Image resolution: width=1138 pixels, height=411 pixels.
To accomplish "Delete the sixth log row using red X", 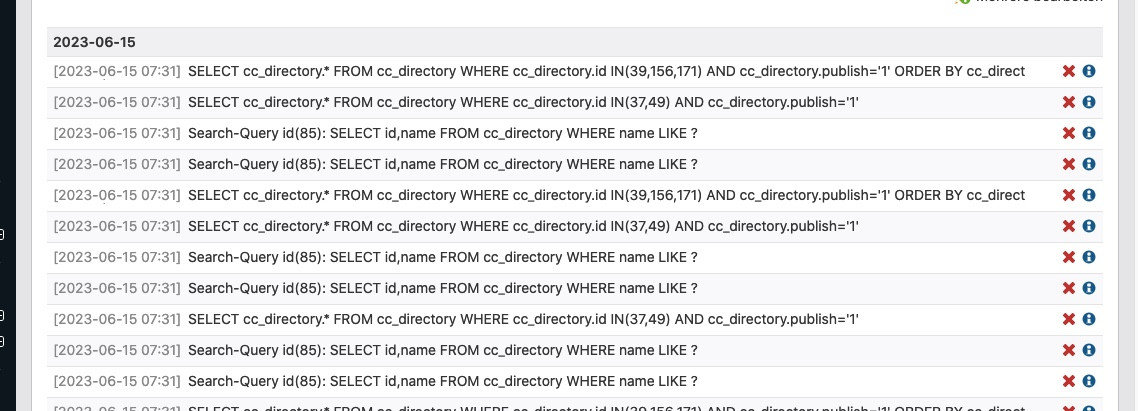I will pos(1069,226).
